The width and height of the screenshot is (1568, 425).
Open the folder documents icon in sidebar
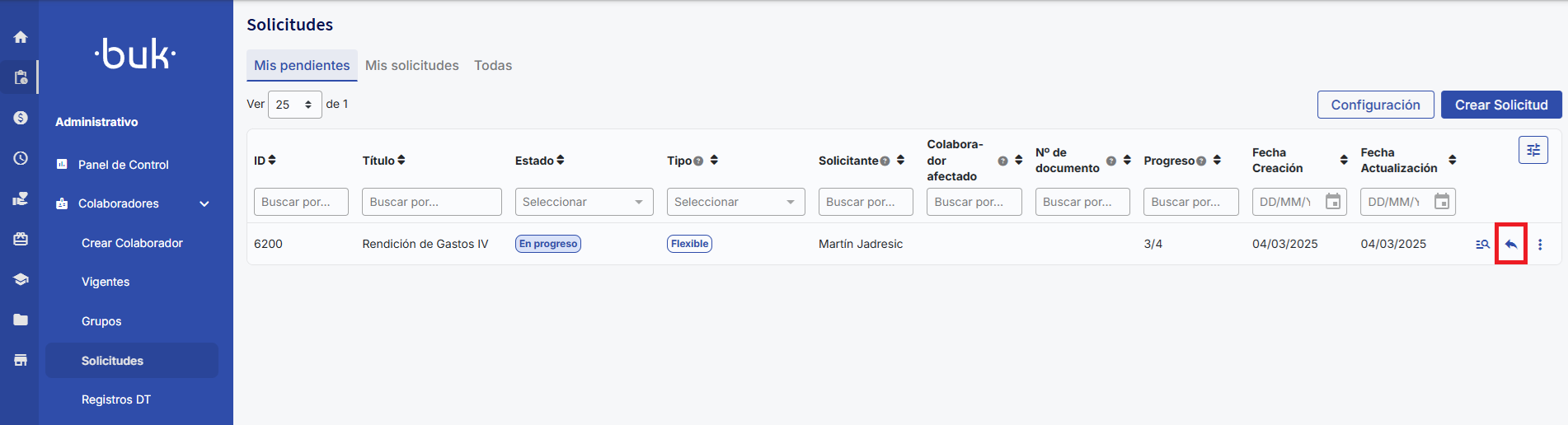(x=21, y=320)
